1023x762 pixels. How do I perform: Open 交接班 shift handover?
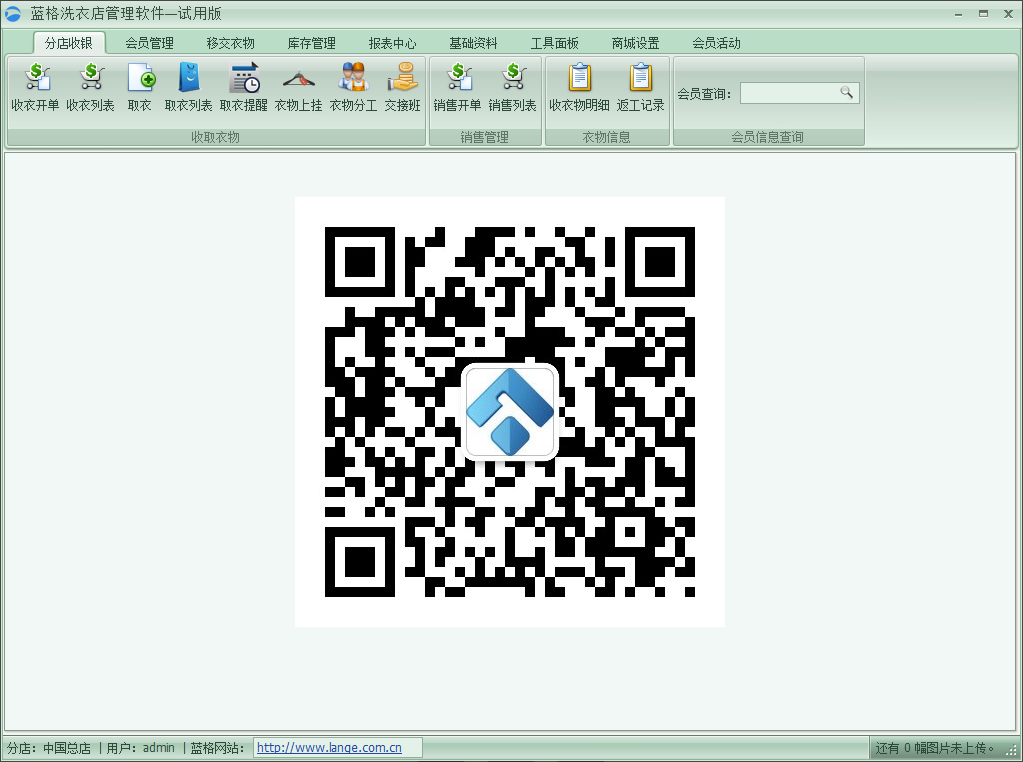pyautogui.click(x=403, y=87)
